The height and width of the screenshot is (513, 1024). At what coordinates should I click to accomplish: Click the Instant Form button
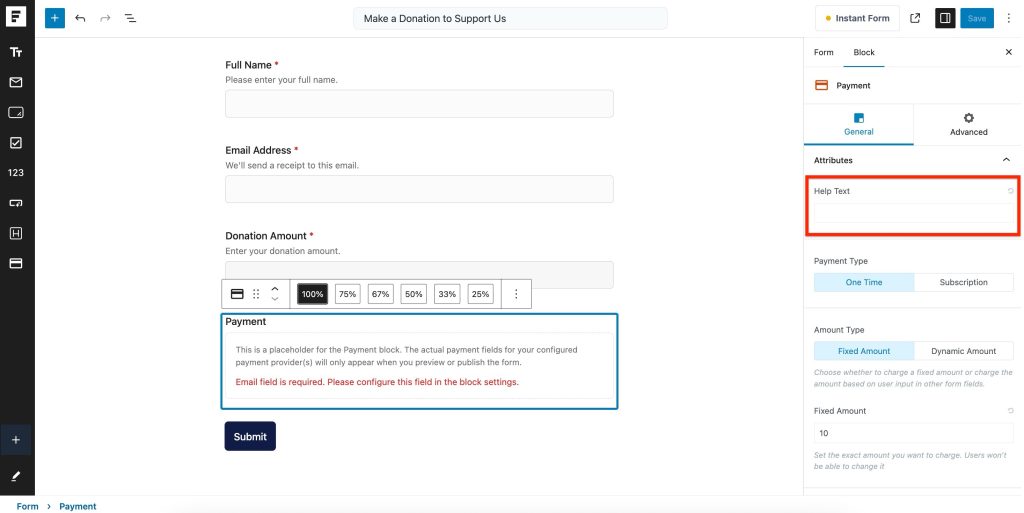[x=857, y=18]
